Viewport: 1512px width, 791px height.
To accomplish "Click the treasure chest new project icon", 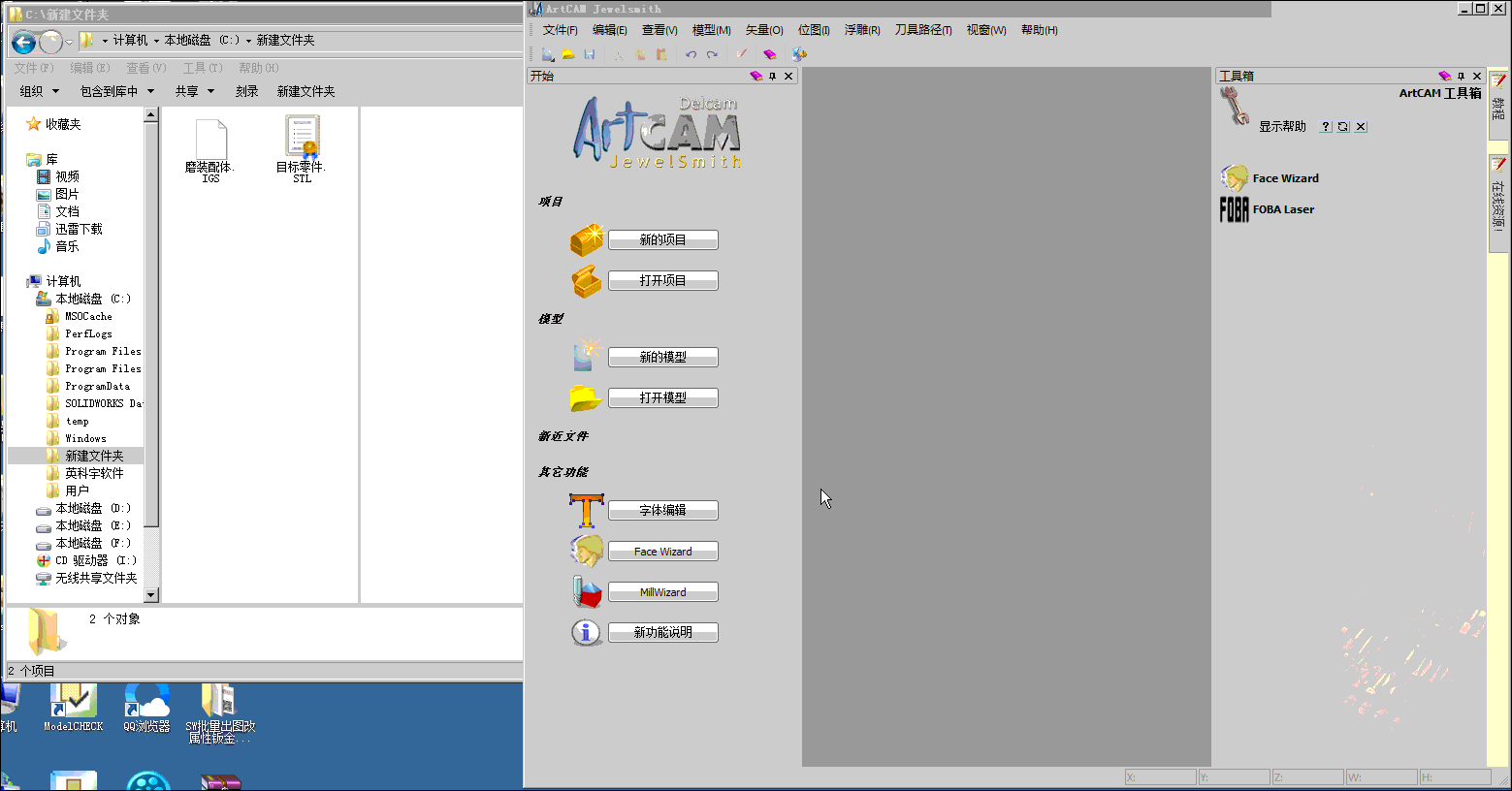I will (x=587, y=239).
